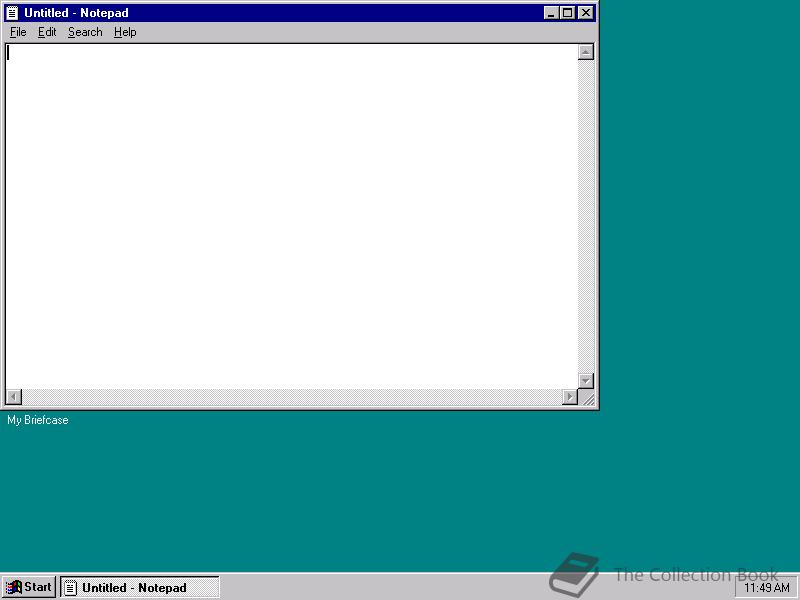This screenshot has height=600, width=800.
Task: Click inside the Notepad text area
Action: point(291,216)
